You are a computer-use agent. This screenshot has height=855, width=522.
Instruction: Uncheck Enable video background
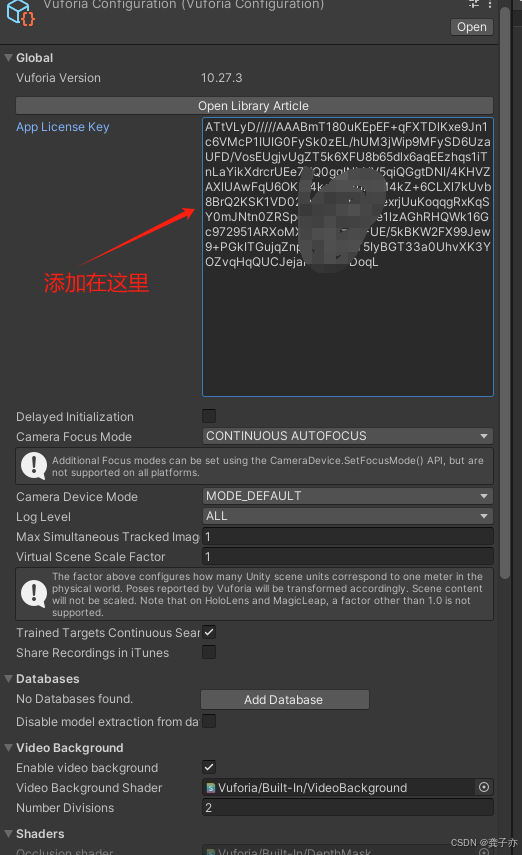click(x=209, y=767)
